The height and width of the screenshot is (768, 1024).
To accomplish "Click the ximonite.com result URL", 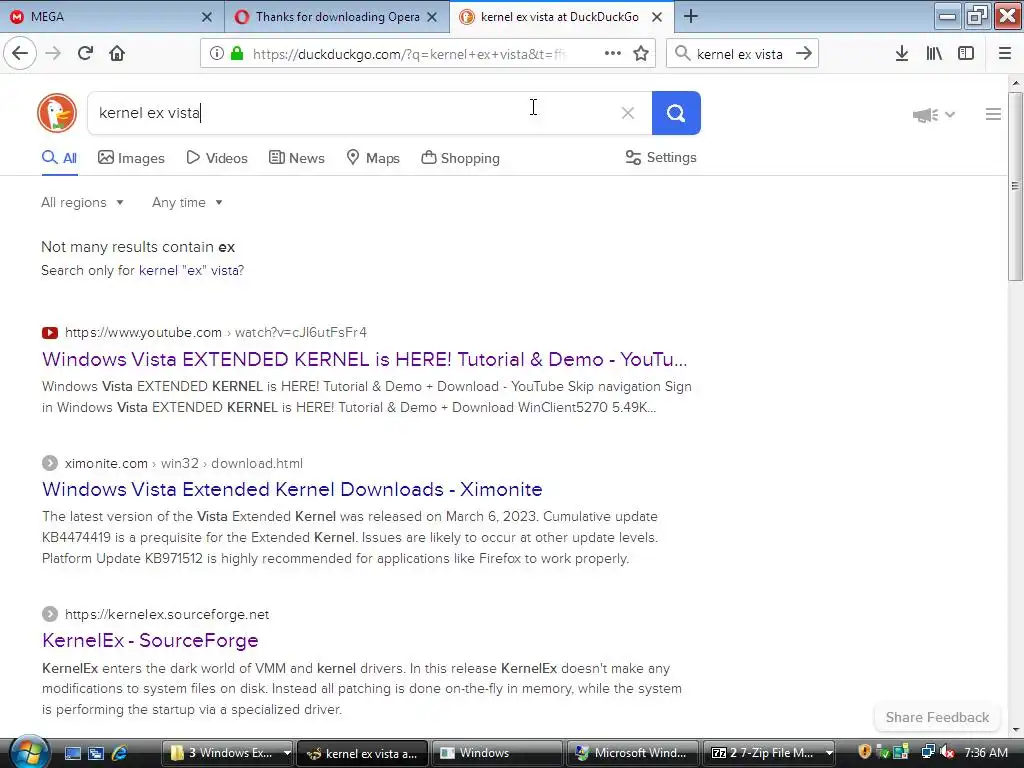I will [x=184, y=464].
